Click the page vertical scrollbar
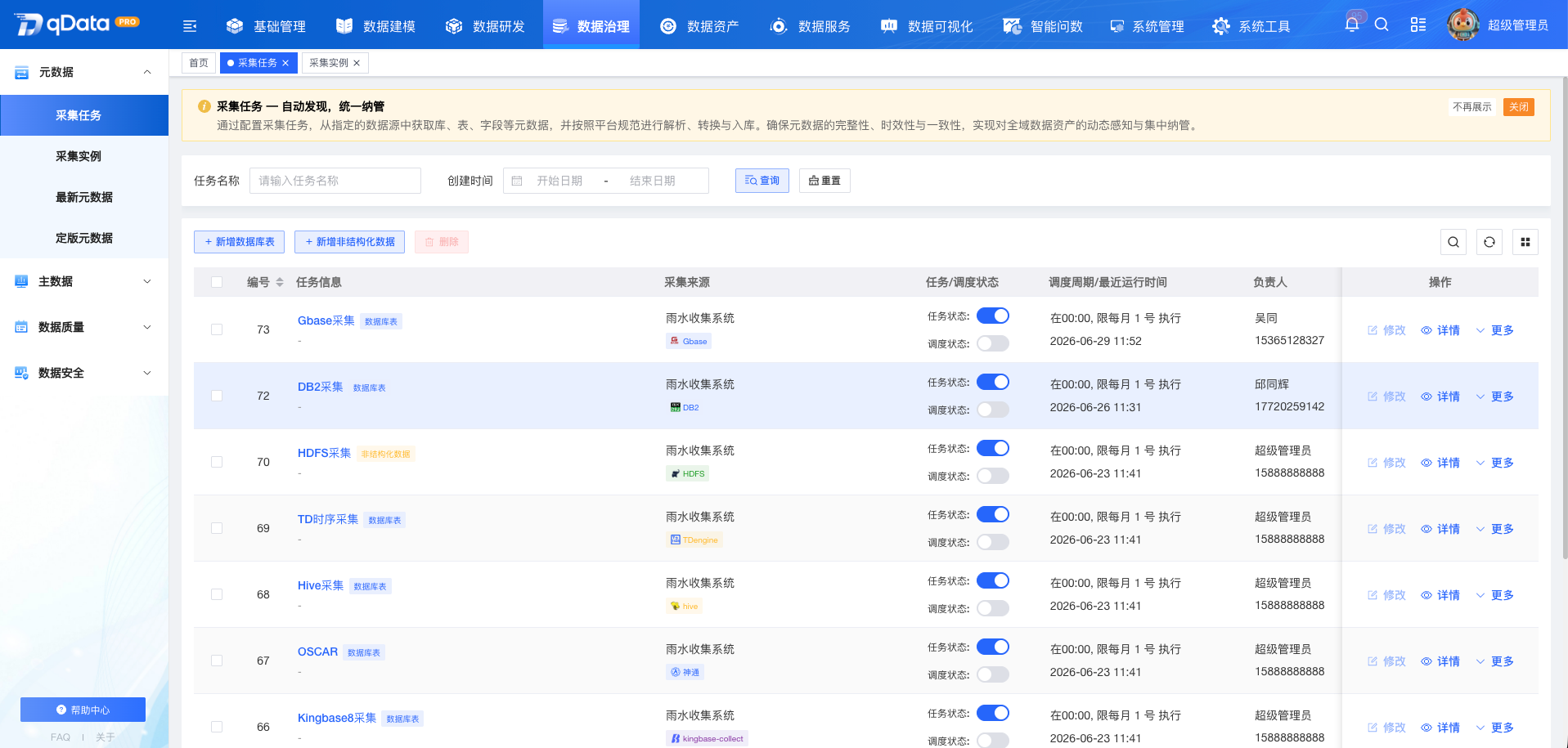The height and width of the screenshot is (748, 1568). pyautogui.click(x=1565, y=319)
